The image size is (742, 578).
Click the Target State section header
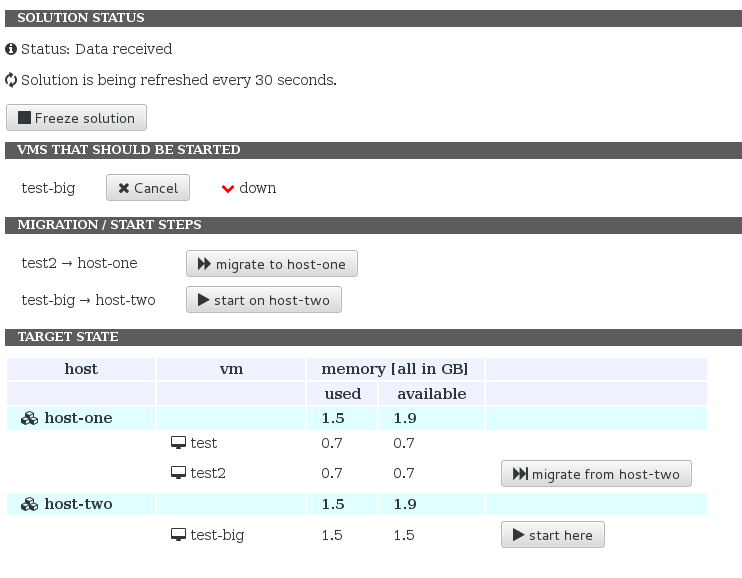68,337
